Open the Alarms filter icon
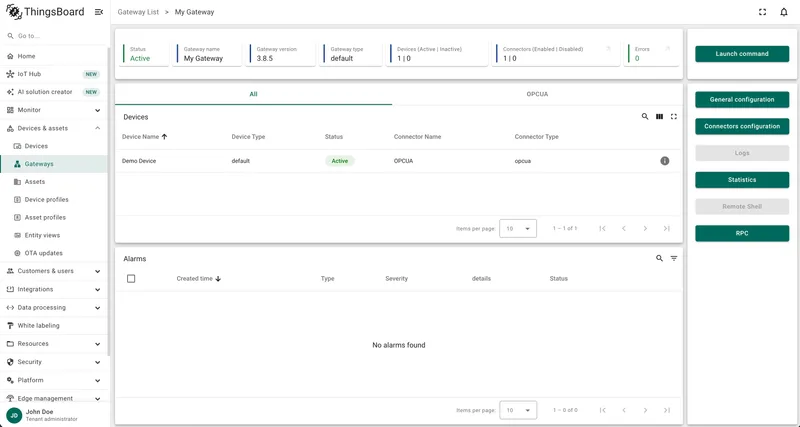Image resolution: width=800 pixels, height=427 pixels. coord(673,259)
